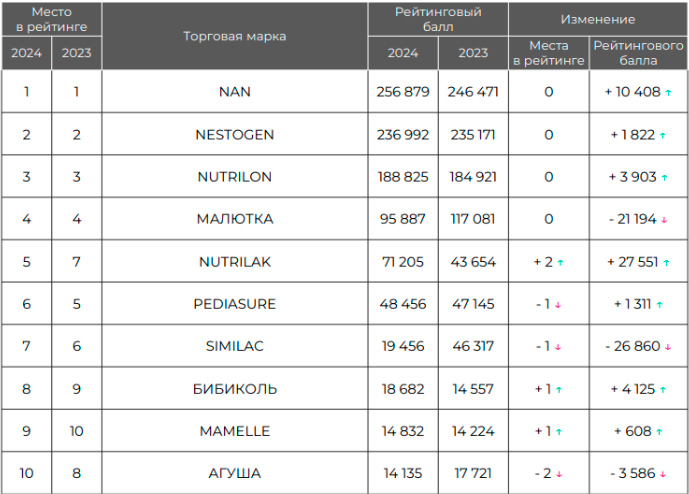
Task: Click the 256 879 rating value
Action: (403, 91)
